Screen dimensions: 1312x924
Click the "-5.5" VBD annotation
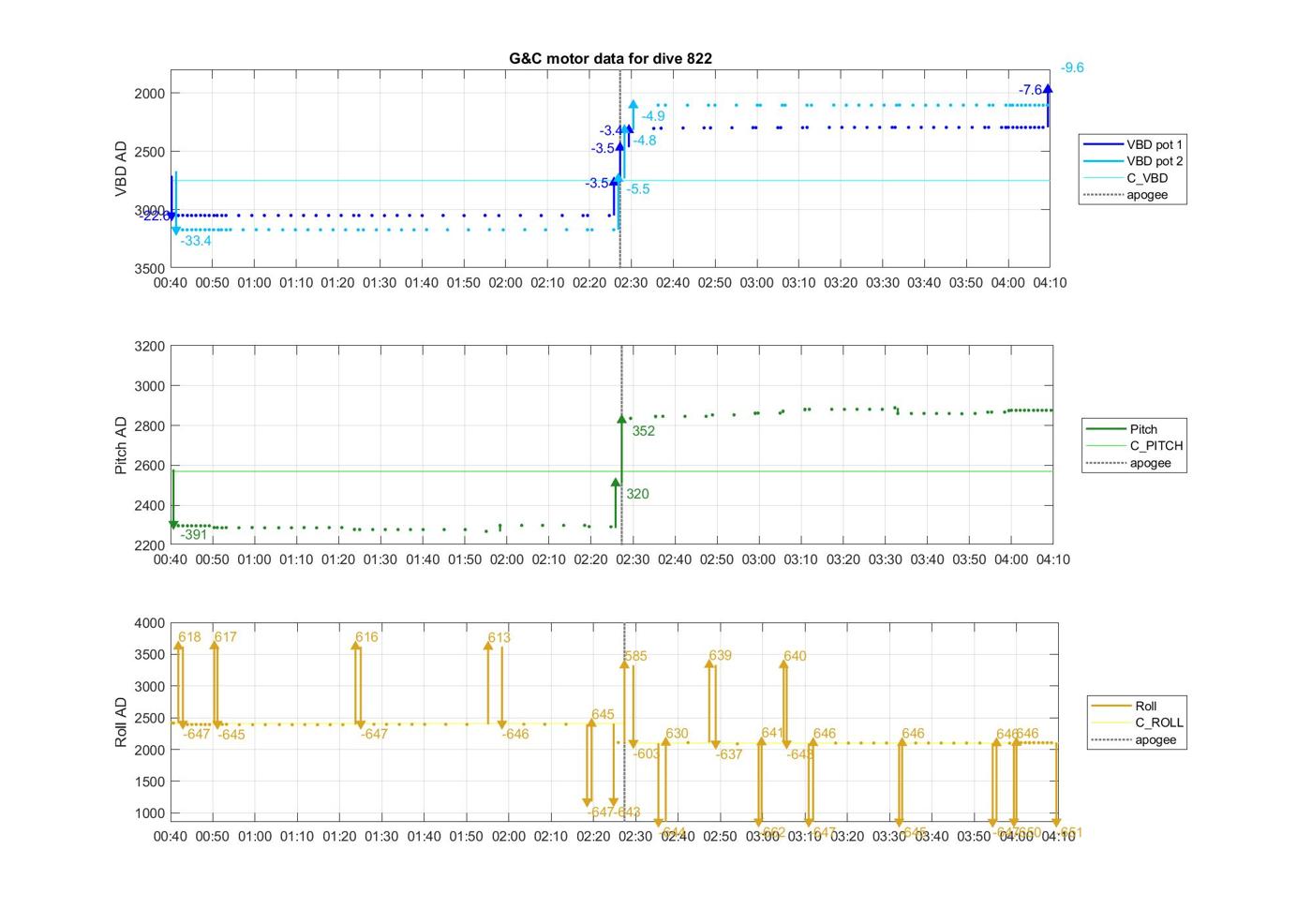pyautogui.click(x=637, y=189)
